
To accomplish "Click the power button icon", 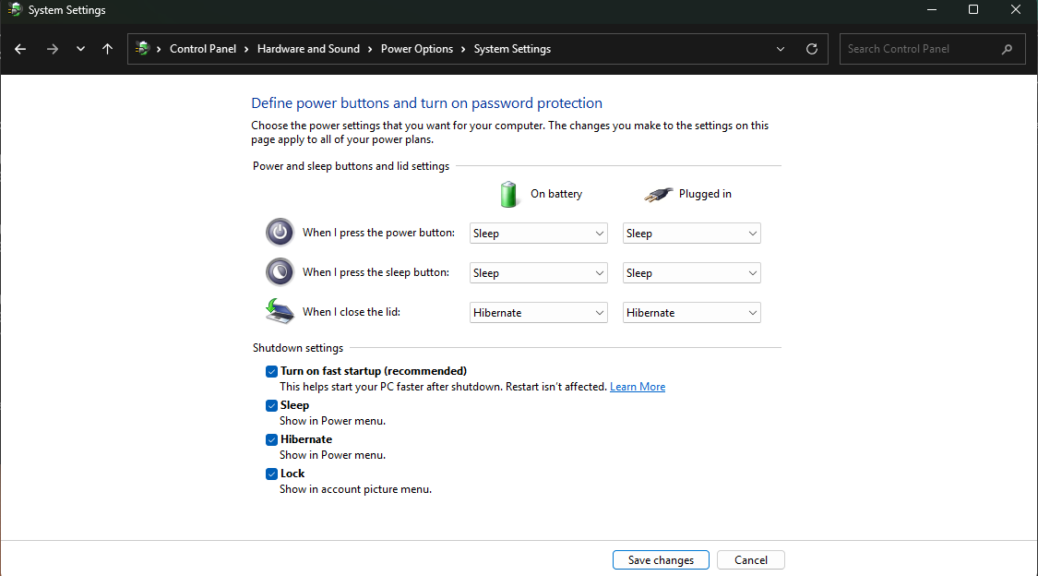I will point(279,231).
